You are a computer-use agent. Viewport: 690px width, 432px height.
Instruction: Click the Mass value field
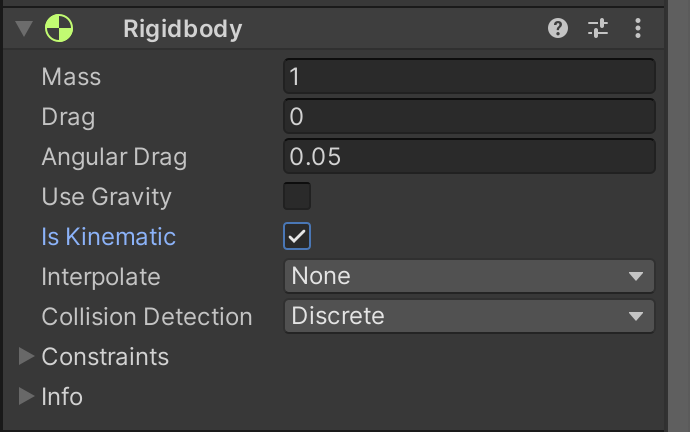(469, 76)
